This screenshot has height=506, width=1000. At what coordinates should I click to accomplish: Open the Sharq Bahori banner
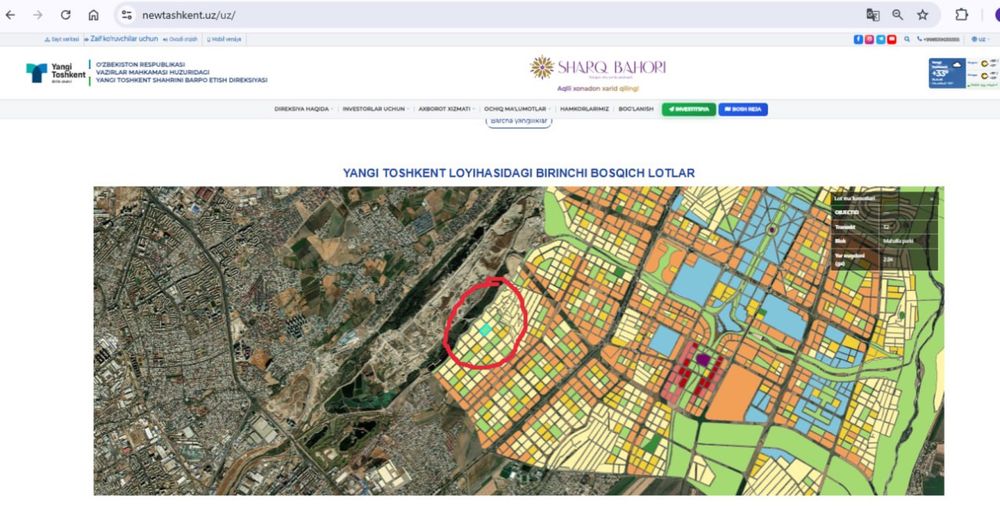click(598, 73)
